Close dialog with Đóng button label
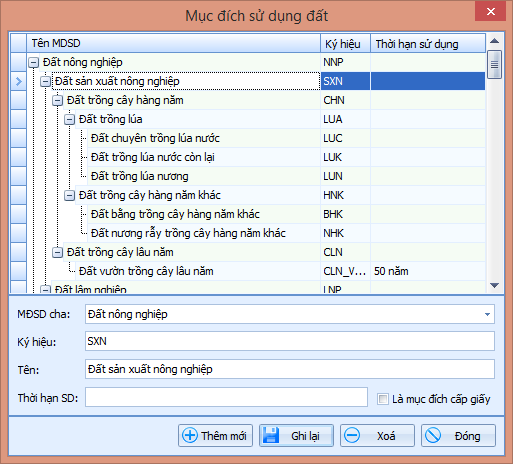The width and height of the screenshot is (513, 464). (467, 436)
